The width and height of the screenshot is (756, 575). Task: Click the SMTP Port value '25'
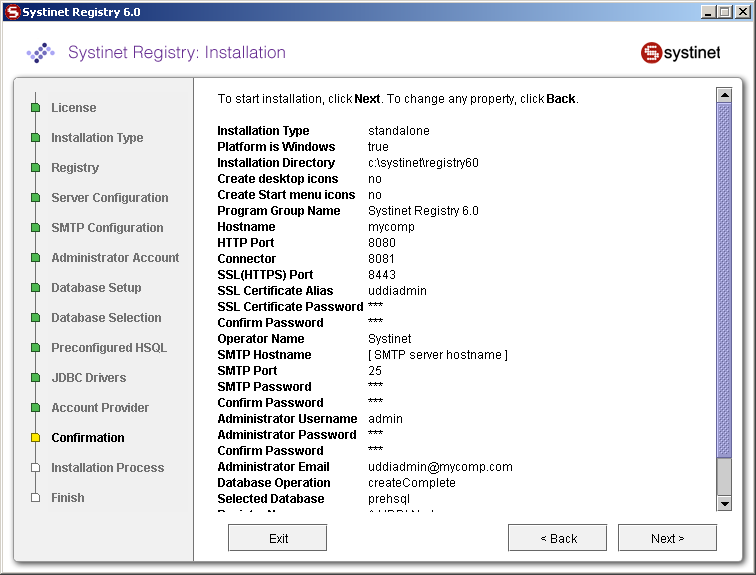(375, 371)
